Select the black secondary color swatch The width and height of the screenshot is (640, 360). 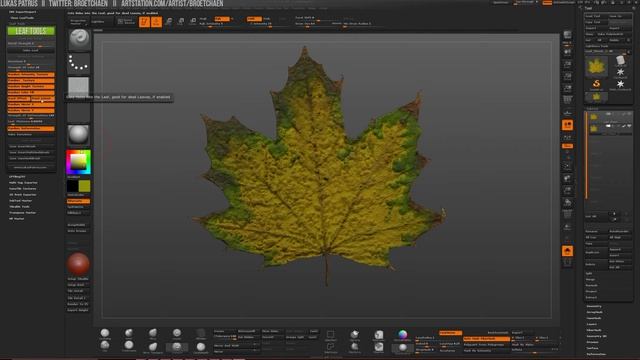tap(72, 186)
